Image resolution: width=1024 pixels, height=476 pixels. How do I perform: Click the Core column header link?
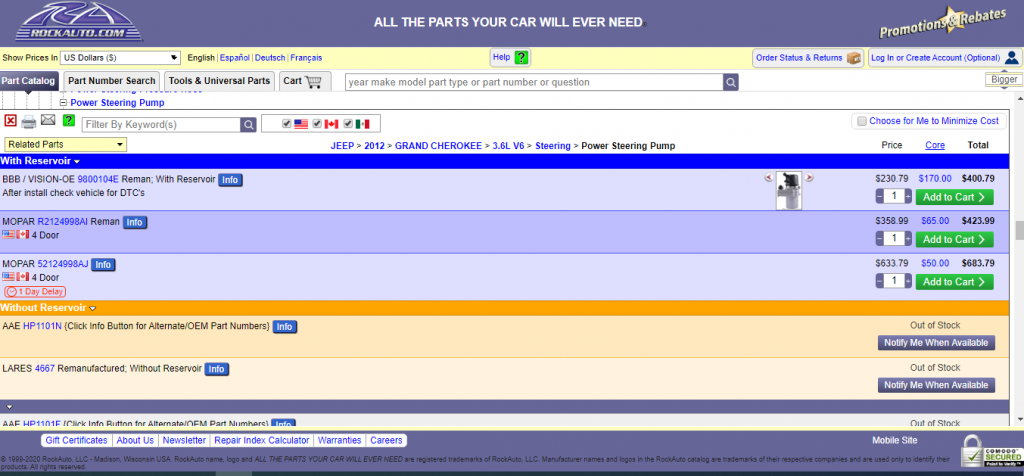coord(935,145)
